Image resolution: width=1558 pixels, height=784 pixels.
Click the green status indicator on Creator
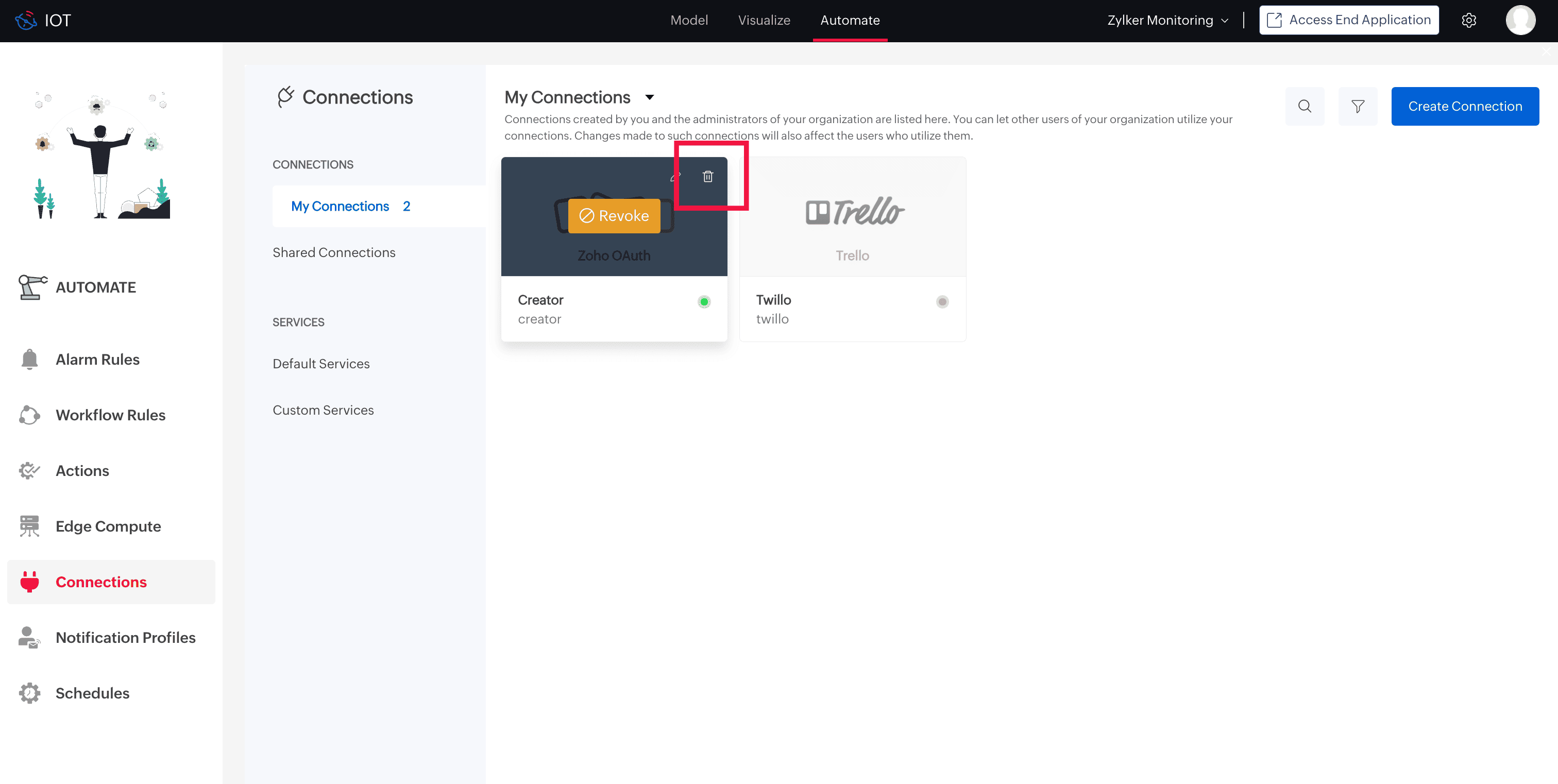click(704, 302)
